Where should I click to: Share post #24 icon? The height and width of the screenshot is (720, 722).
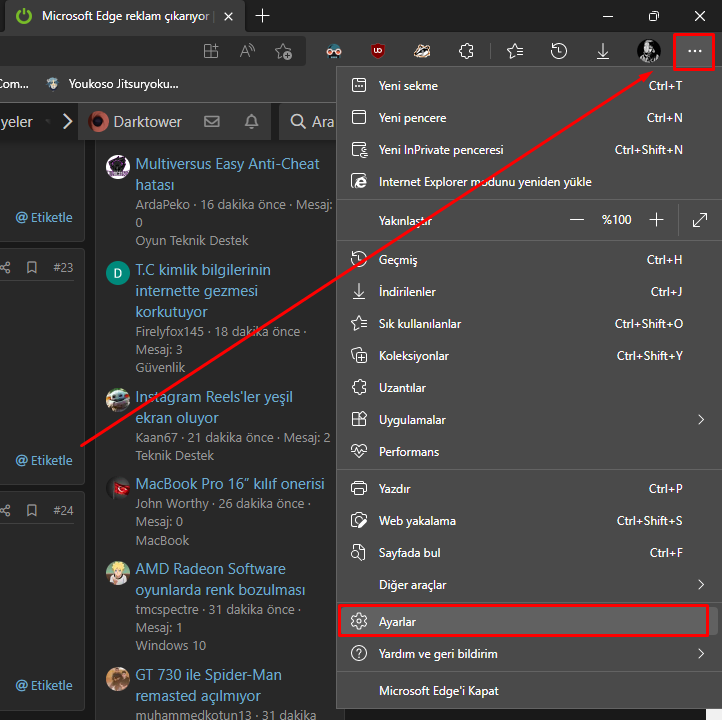tap(6, 510)
